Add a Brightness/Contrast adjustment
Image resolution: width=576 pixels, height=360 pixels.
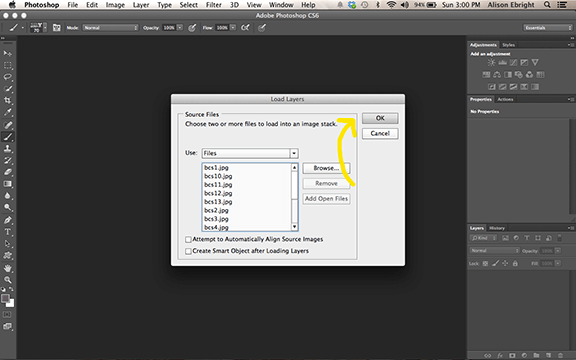coord(491,62)
